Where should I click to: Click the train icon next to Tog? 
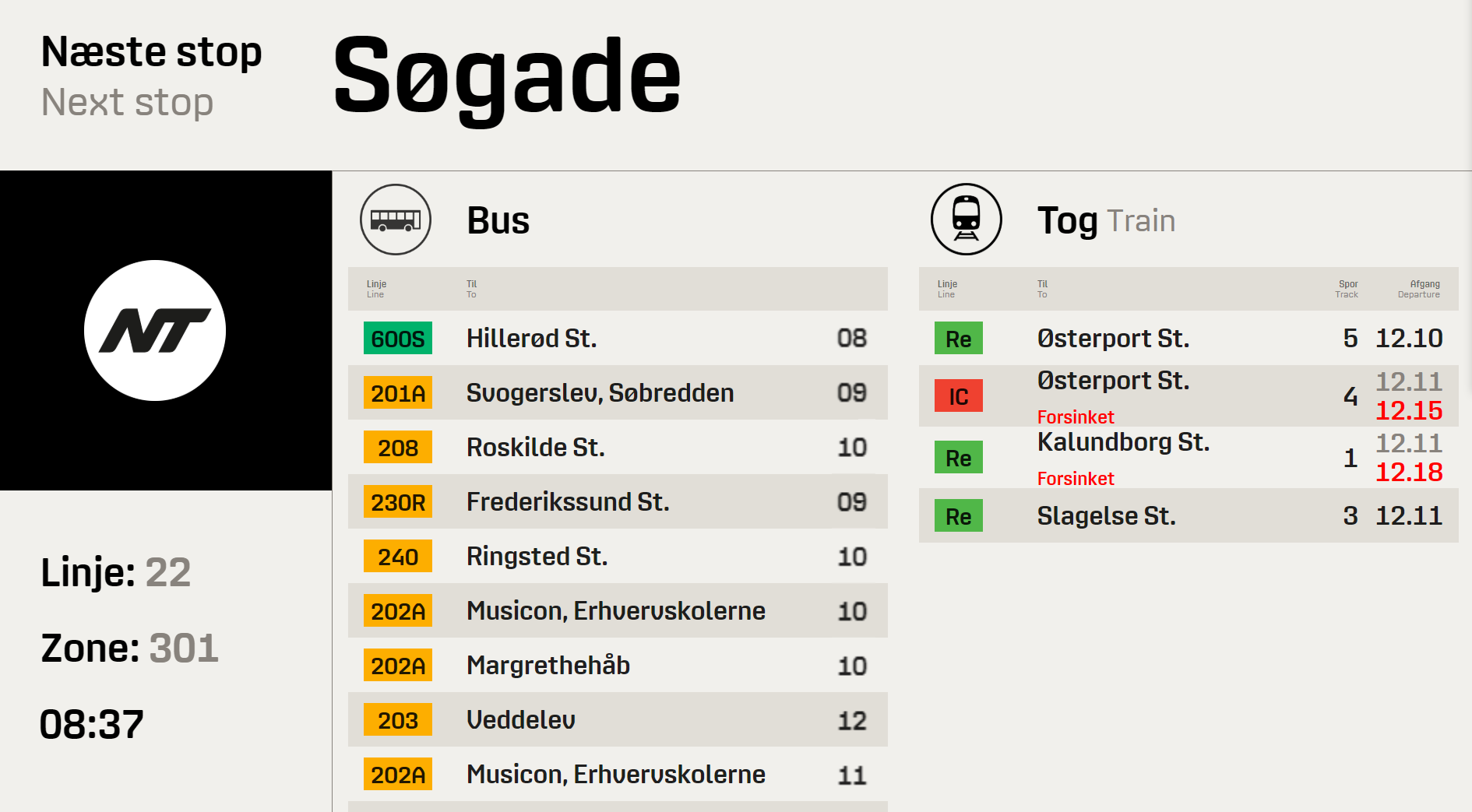pyautogui.click(x=967, y=220)
